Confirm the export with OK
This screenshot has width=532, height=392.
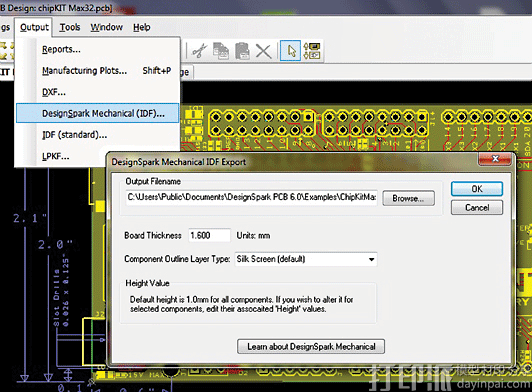(477, 189)
